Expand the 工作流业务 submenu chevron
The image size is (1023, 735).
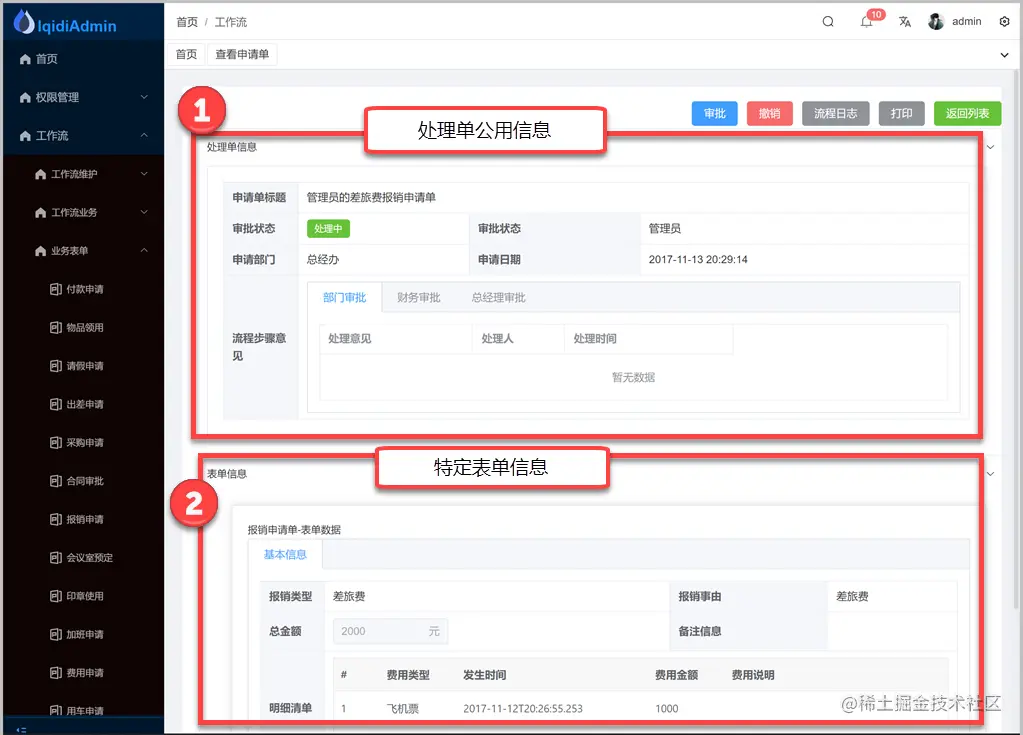click(144, 212)
